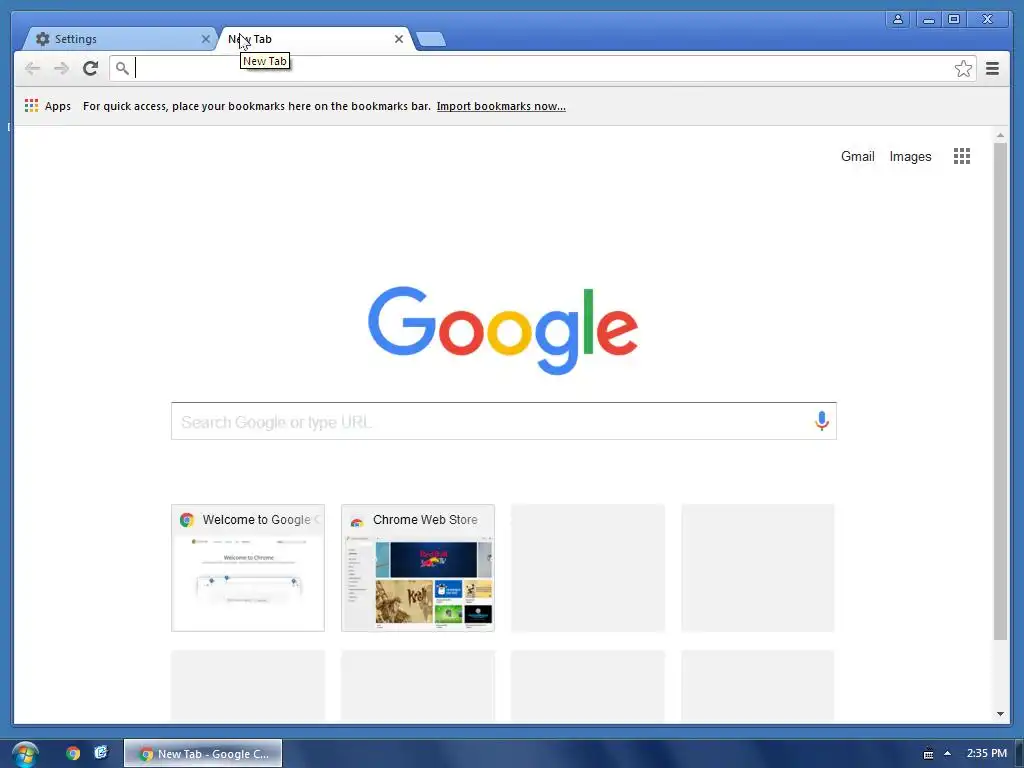Click the magnifier icon in the omnibox
This screenshot has height=768, width=1024.
click(121, 68)
